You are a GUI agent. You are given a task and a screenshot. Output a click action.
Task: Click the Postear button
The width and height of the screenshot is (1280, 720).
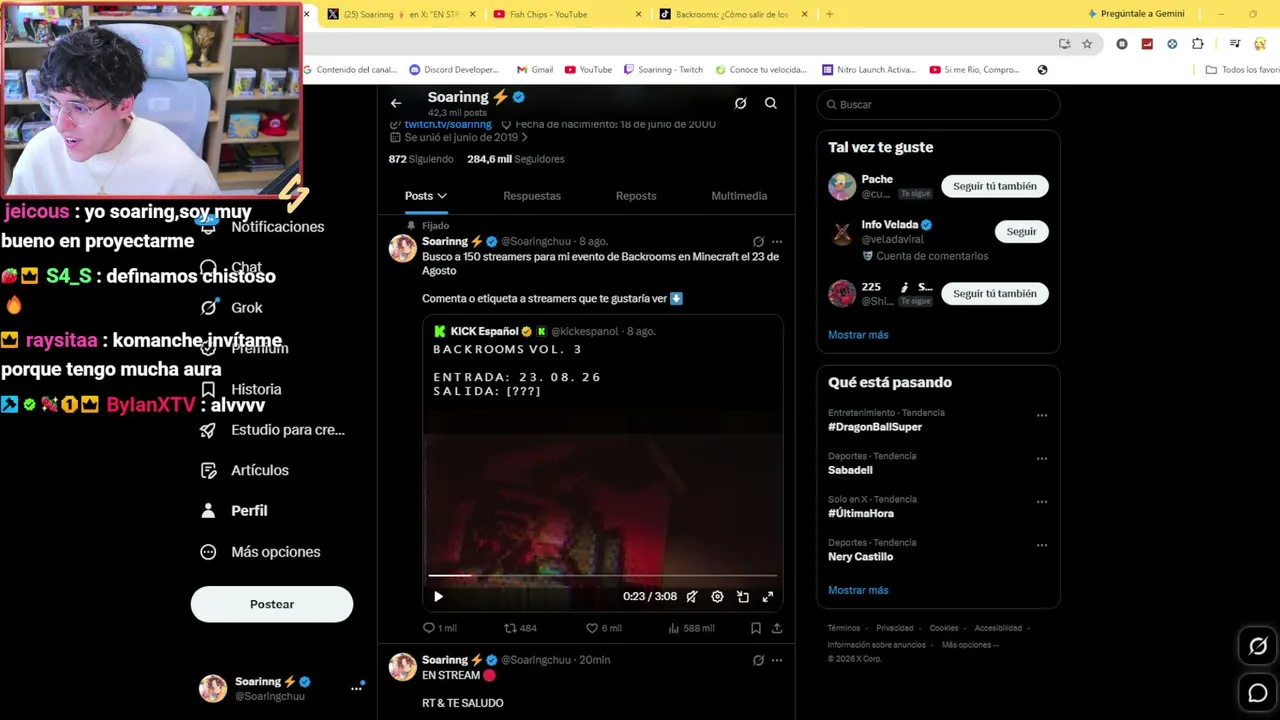click(272, 604)
